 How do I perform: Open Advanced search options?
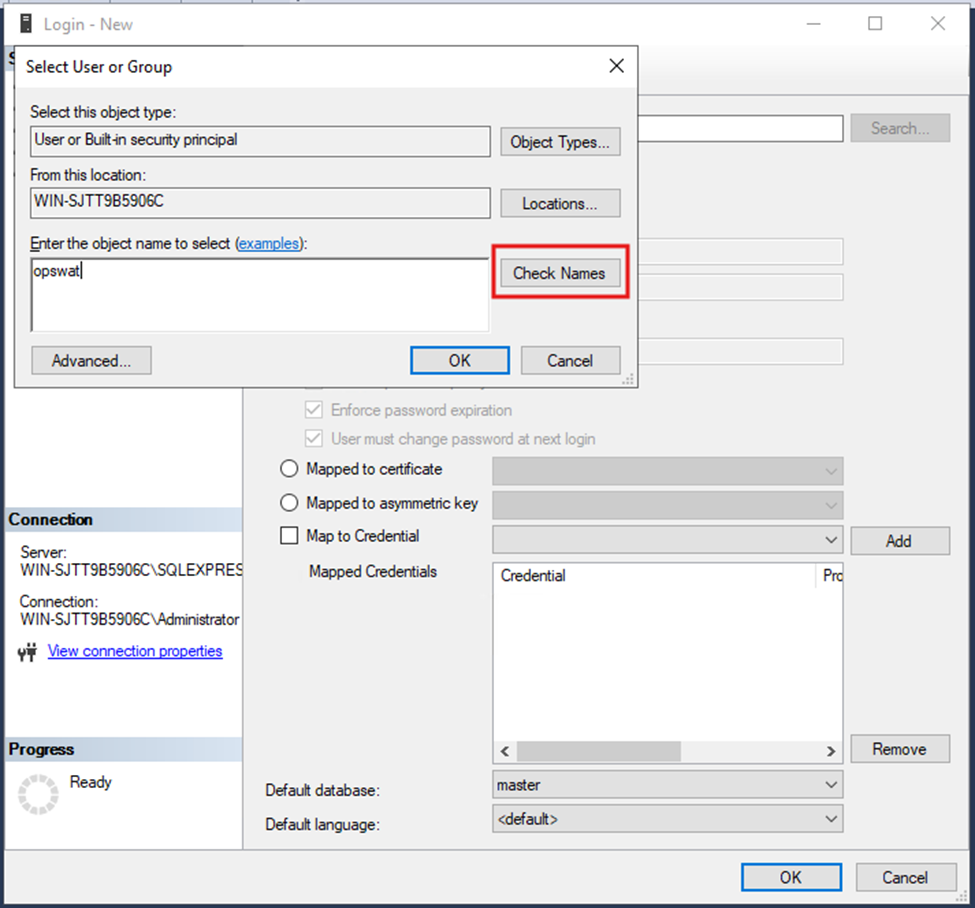coord(91,361)
